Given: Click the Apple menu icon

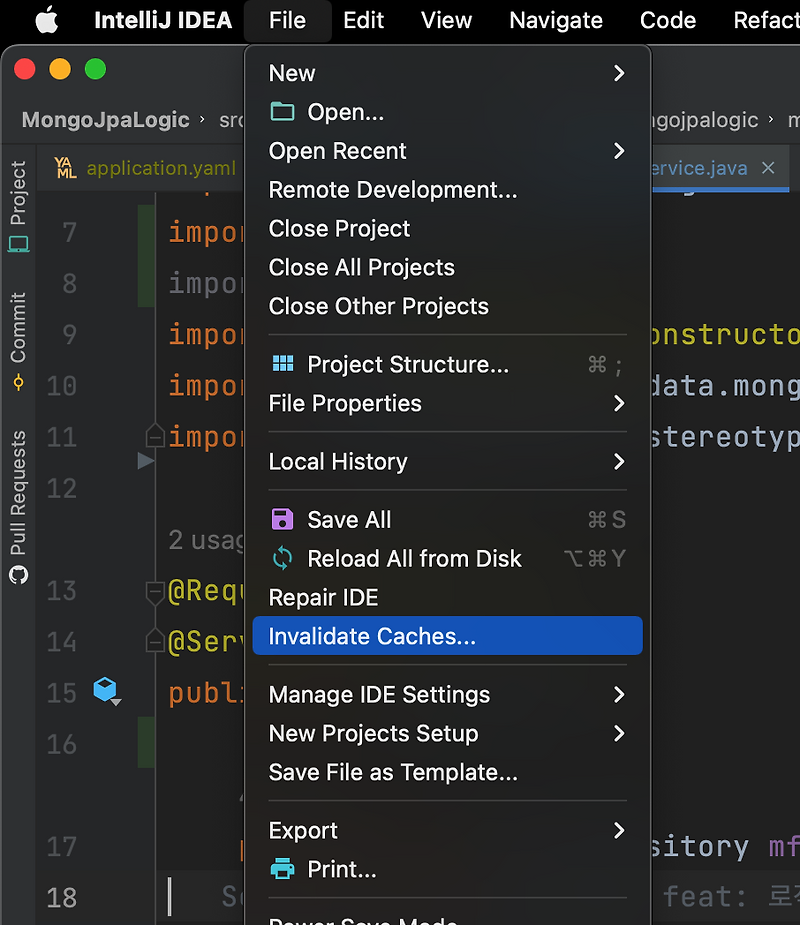Looking at the screenshot, I should (48, 20).
